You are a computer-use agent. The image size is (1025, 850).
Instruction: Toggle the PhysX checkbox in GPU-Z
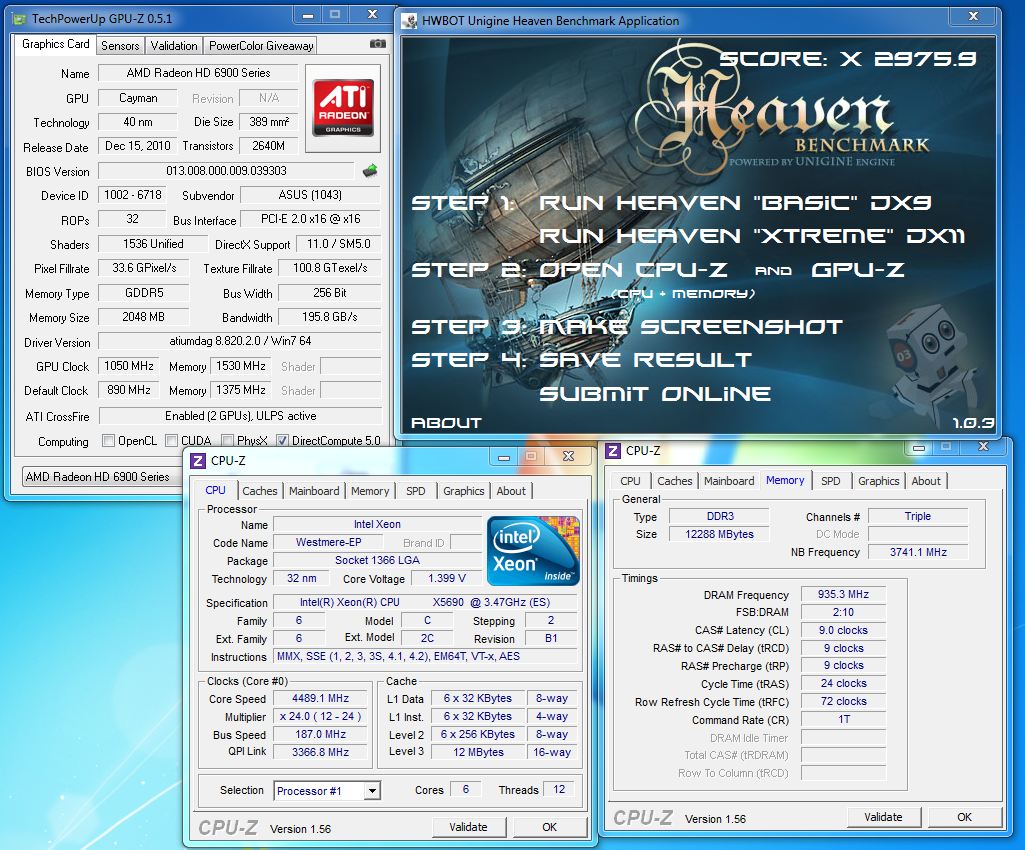(x=227, y=441)
